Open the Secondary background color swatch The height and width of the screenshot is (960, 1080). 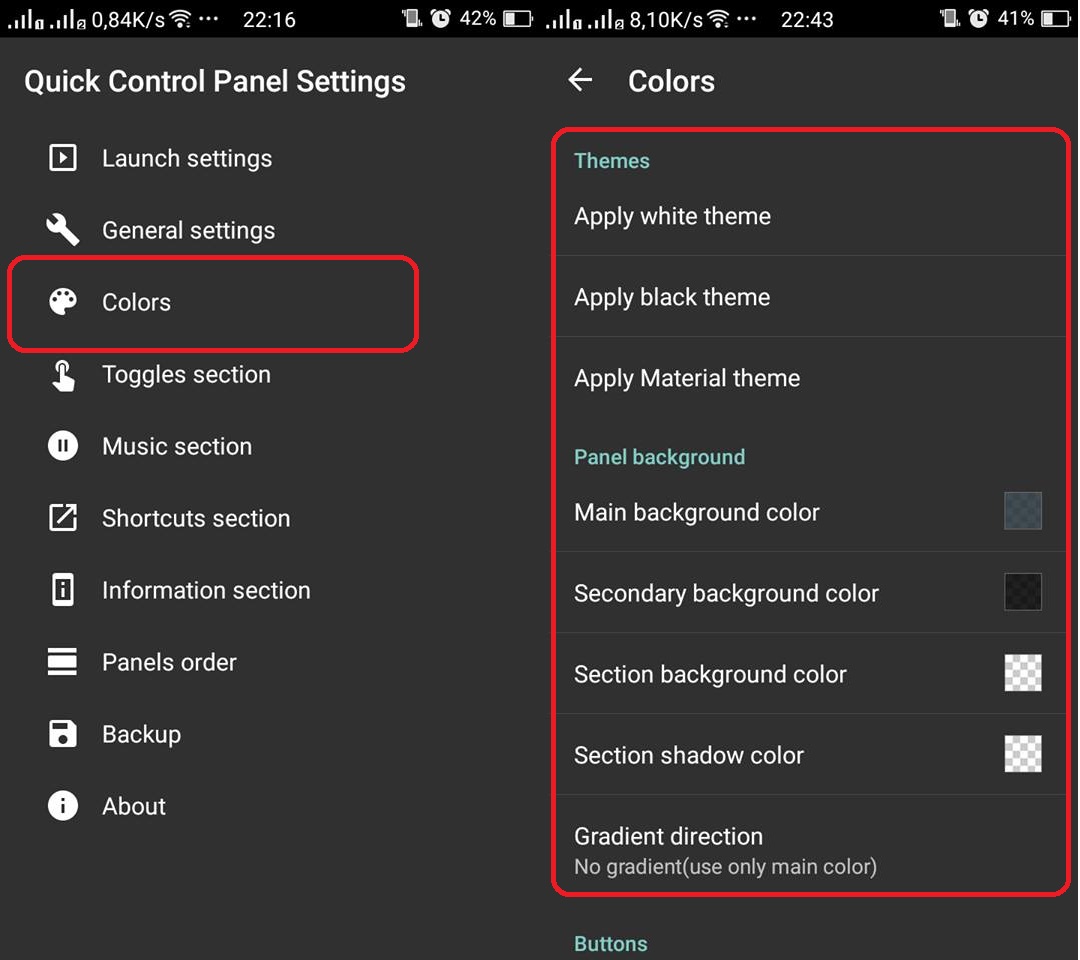click(x=1023, y=592)
